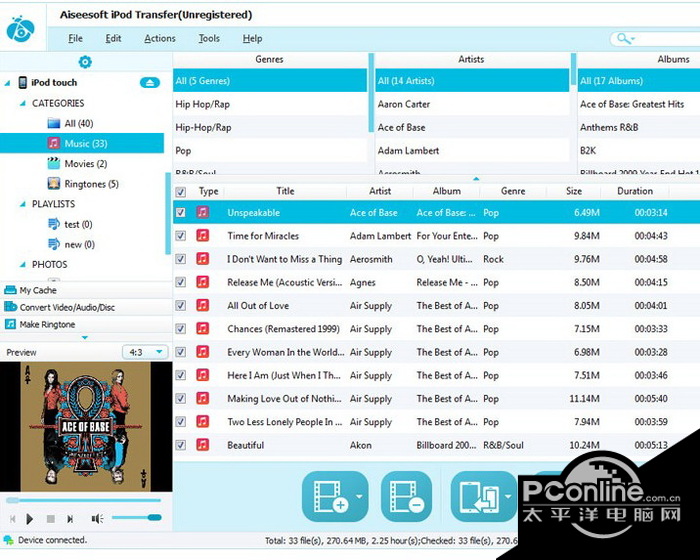Adjust the preview volume slider
The image size is (700, 560).
[x=136, y=518]
